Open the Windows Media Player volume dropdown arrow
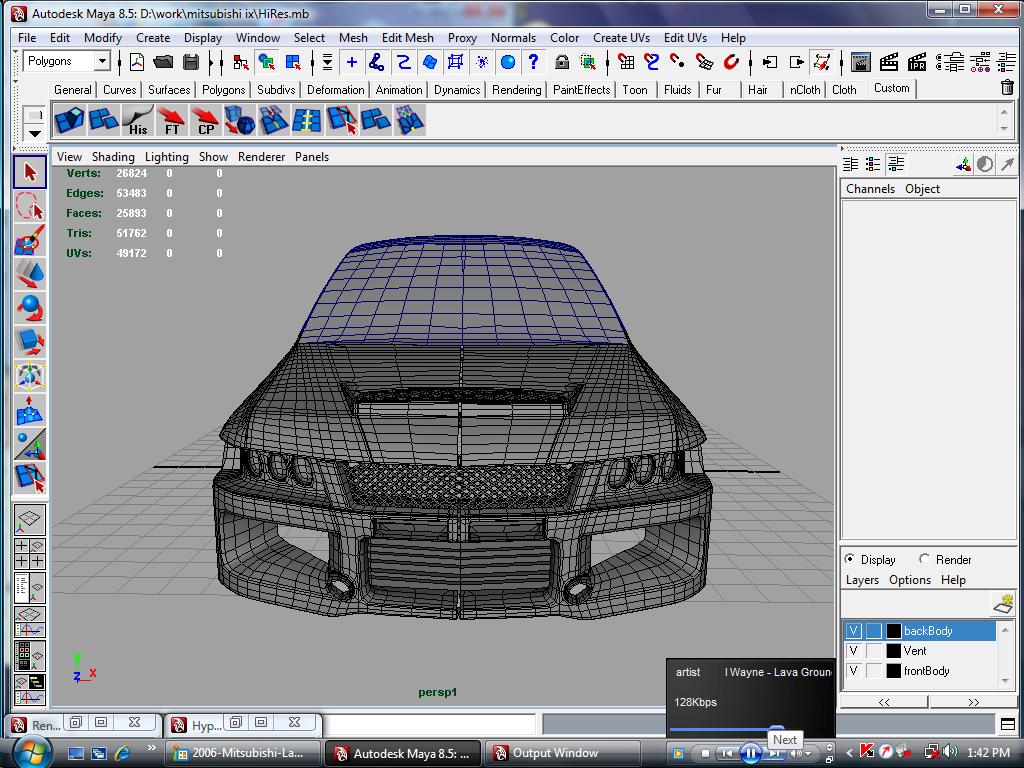 (808, 754)
